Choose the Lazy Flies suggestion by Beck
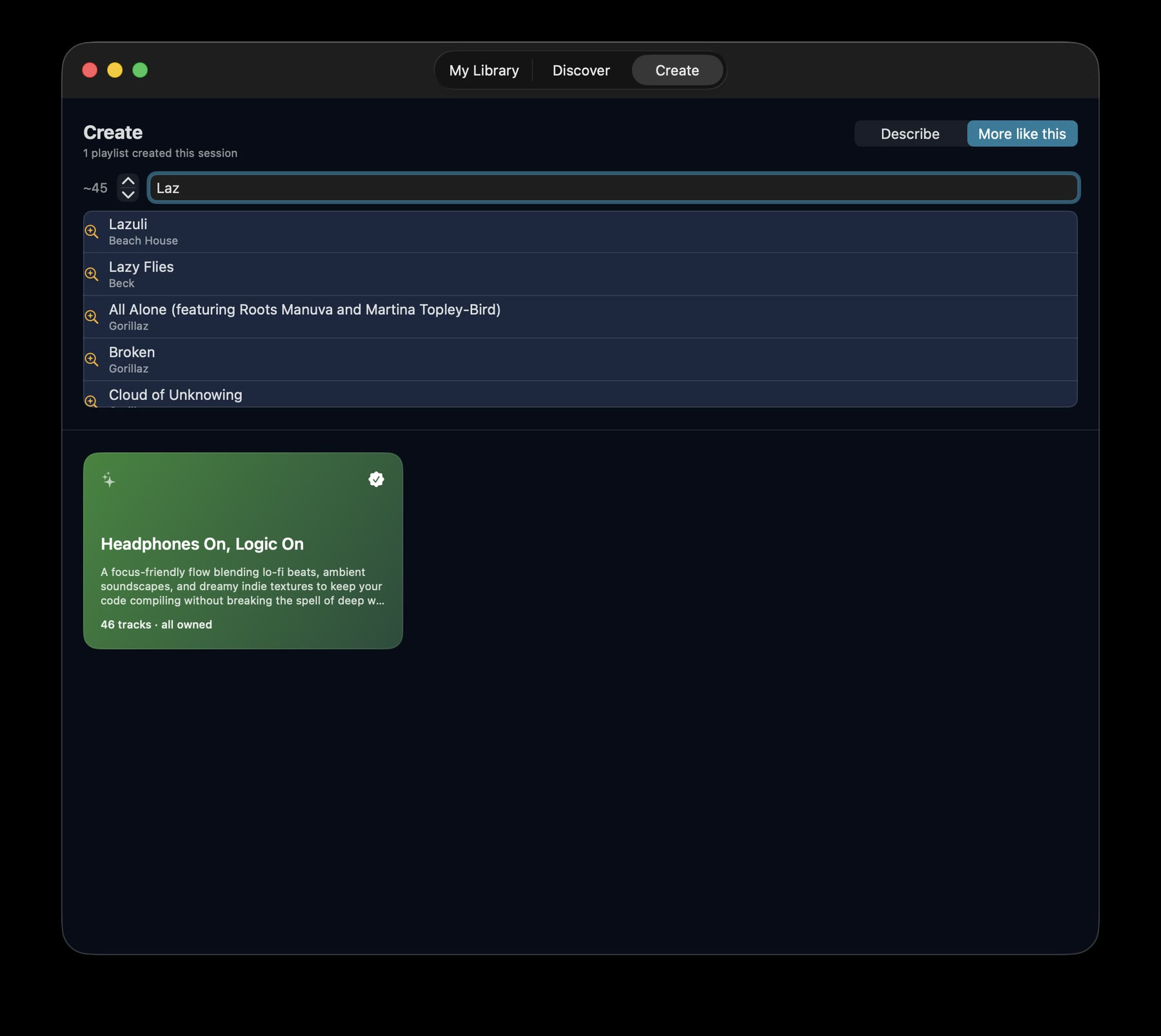This screenshot has height=1036, width=1161. tap(580, 274)
